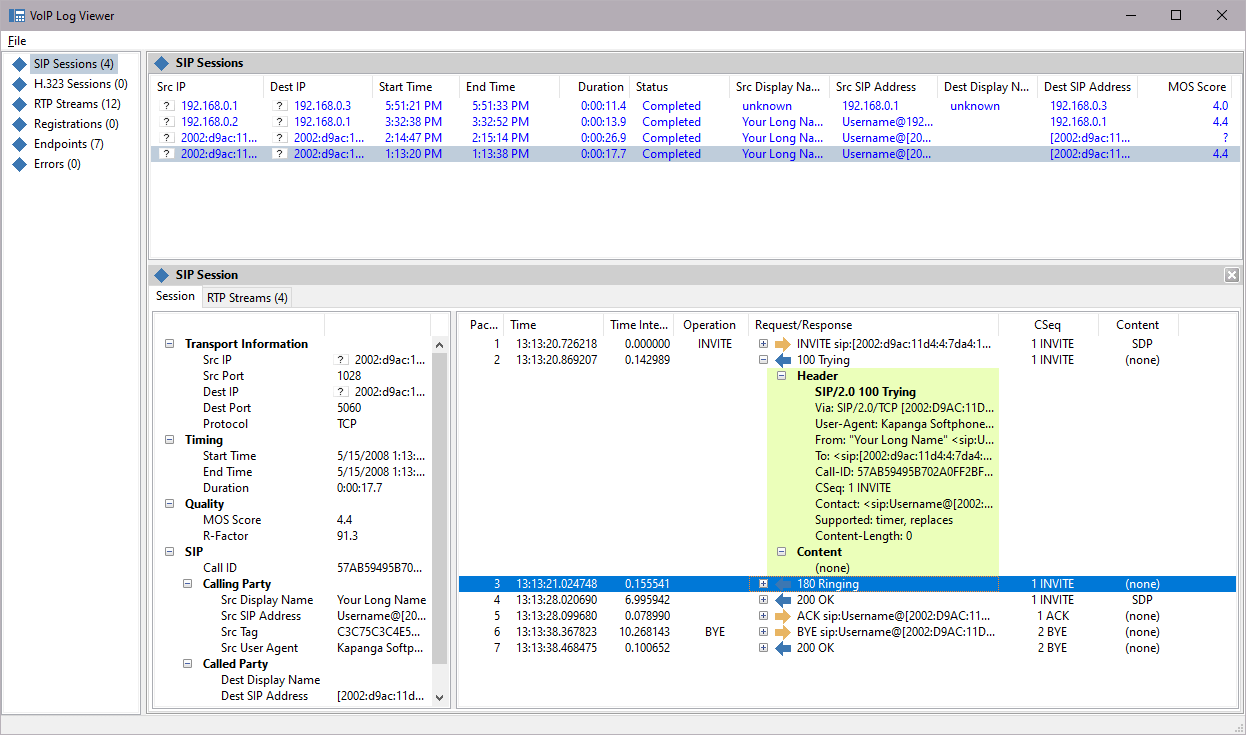This screenshot has width=1246, height=735.
Task: Click the blue arrow on packet 7 200 OK
Action: [783, 648]
